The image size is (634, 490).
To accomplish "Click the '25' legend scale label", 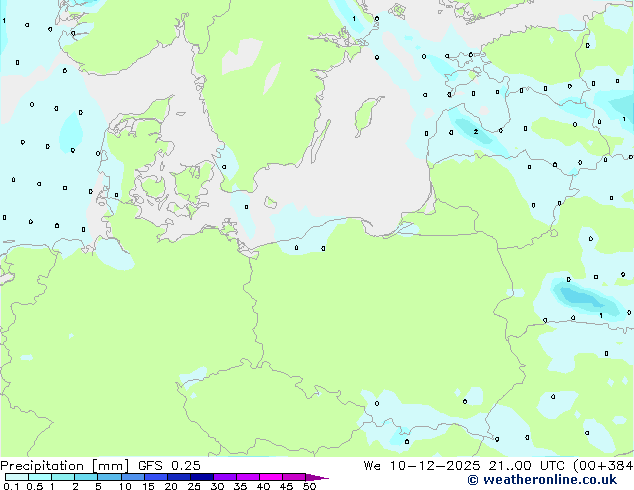I will (x=194, y=486).
